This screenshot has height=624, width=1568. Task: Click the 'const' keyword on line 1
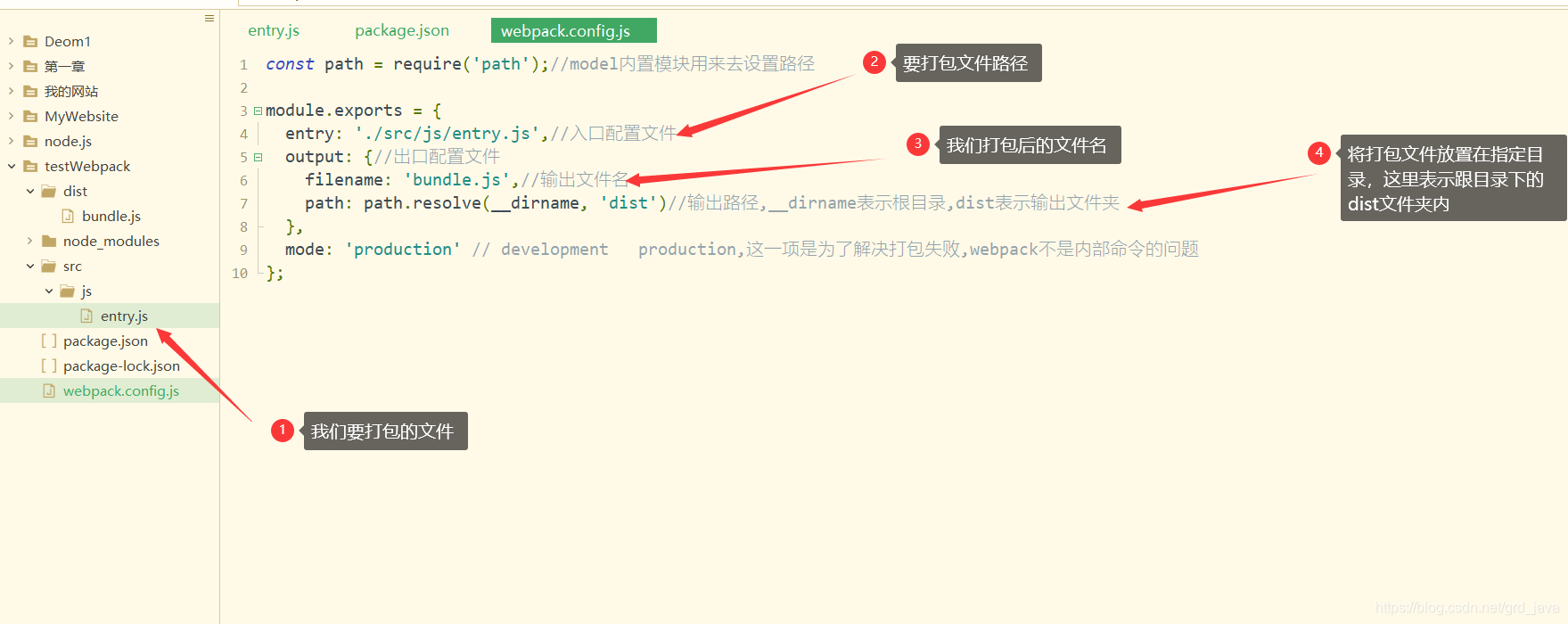point(290,64)
